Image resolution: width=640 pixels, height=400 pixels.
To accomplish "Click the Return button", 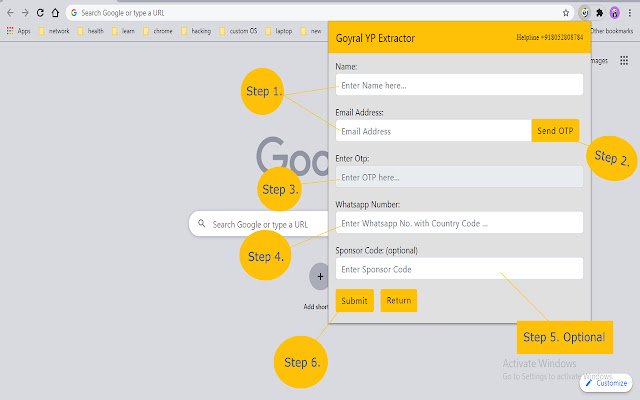I will 399,300.
